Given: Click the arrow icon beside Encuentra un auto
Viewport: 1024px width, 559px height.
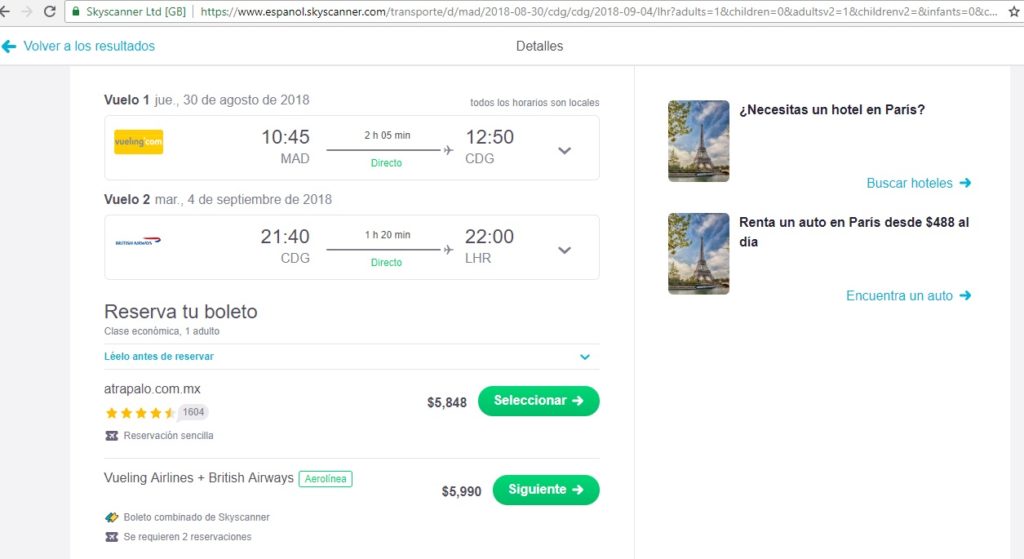Looking at the screenshot, I should 965,295.
